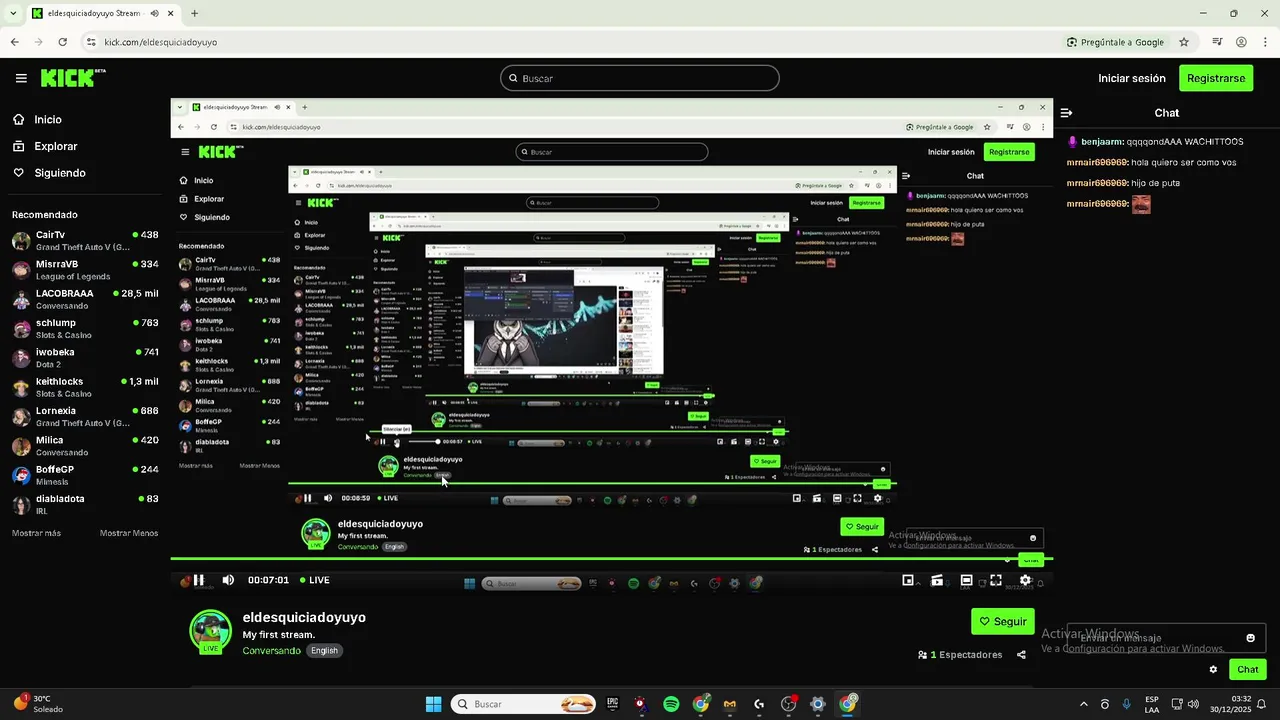1280x720 pixels.
Task: Open BoffeGP recommended channel
Action: coord(85,474)
